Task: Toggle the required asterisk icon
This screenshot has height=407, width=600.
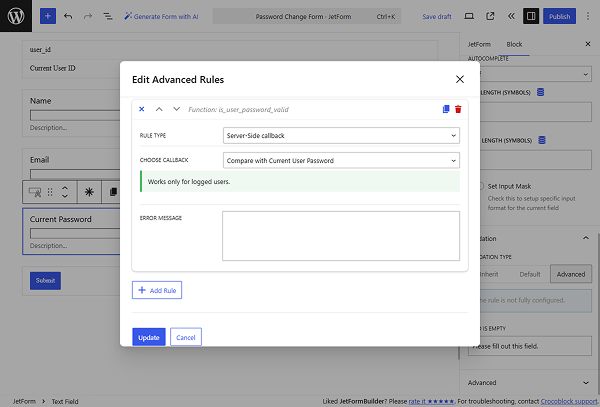Action: pyautogui.click(x=89, y=192)
